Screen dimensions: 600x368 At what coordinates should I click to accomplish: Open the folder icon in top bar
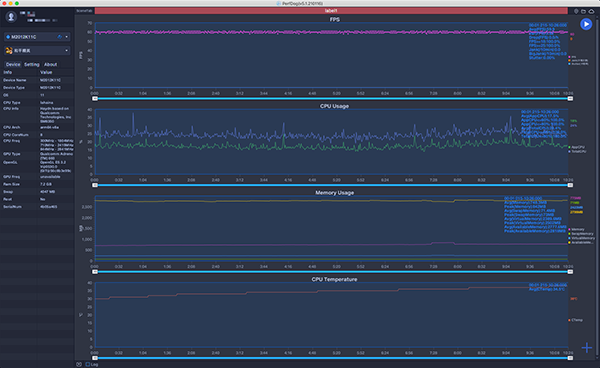(x=584, y=11)
